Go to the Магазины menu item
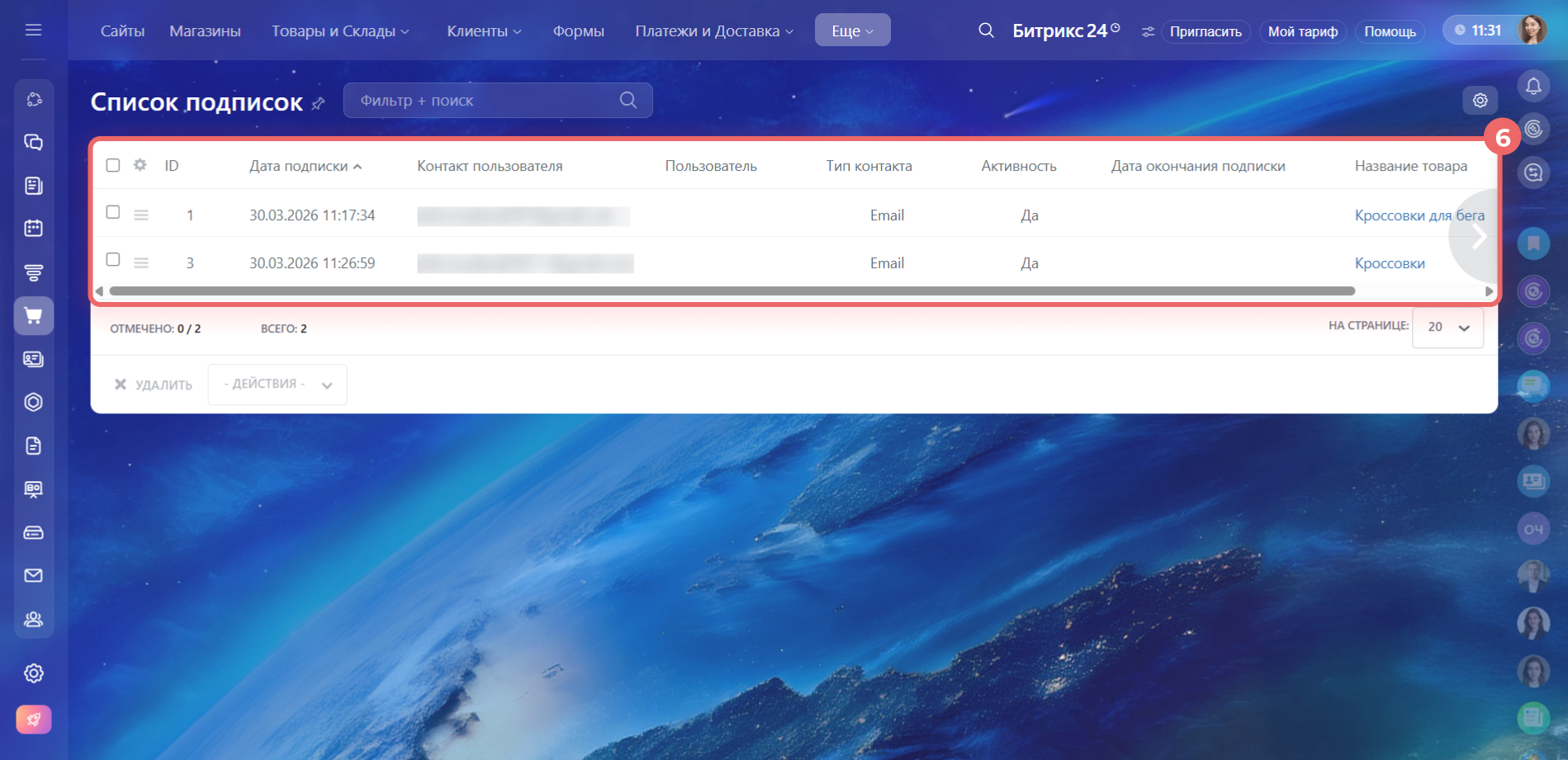1568x760 pixels. point(205,31)
